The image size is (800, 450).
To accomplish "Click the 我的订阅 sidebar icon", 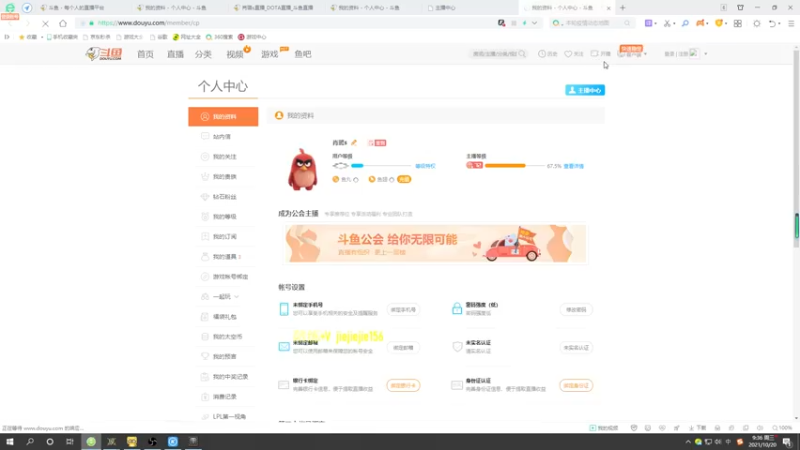I will pyautogui.click(x=205, y=236).
